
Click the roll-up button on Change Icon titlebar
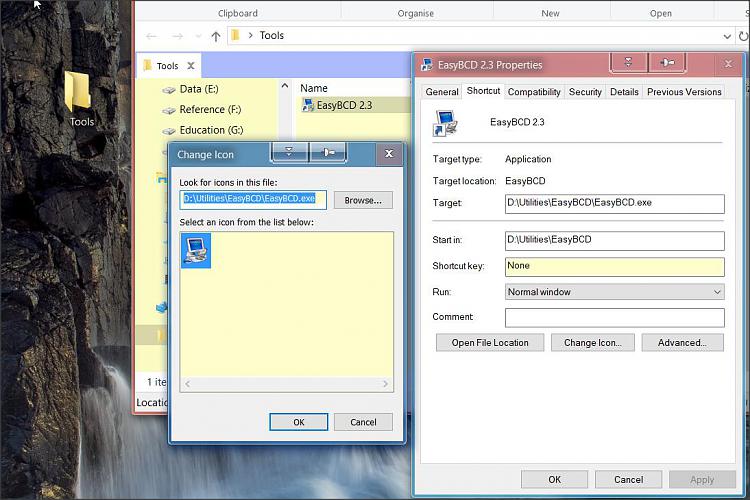coord(289,153)
